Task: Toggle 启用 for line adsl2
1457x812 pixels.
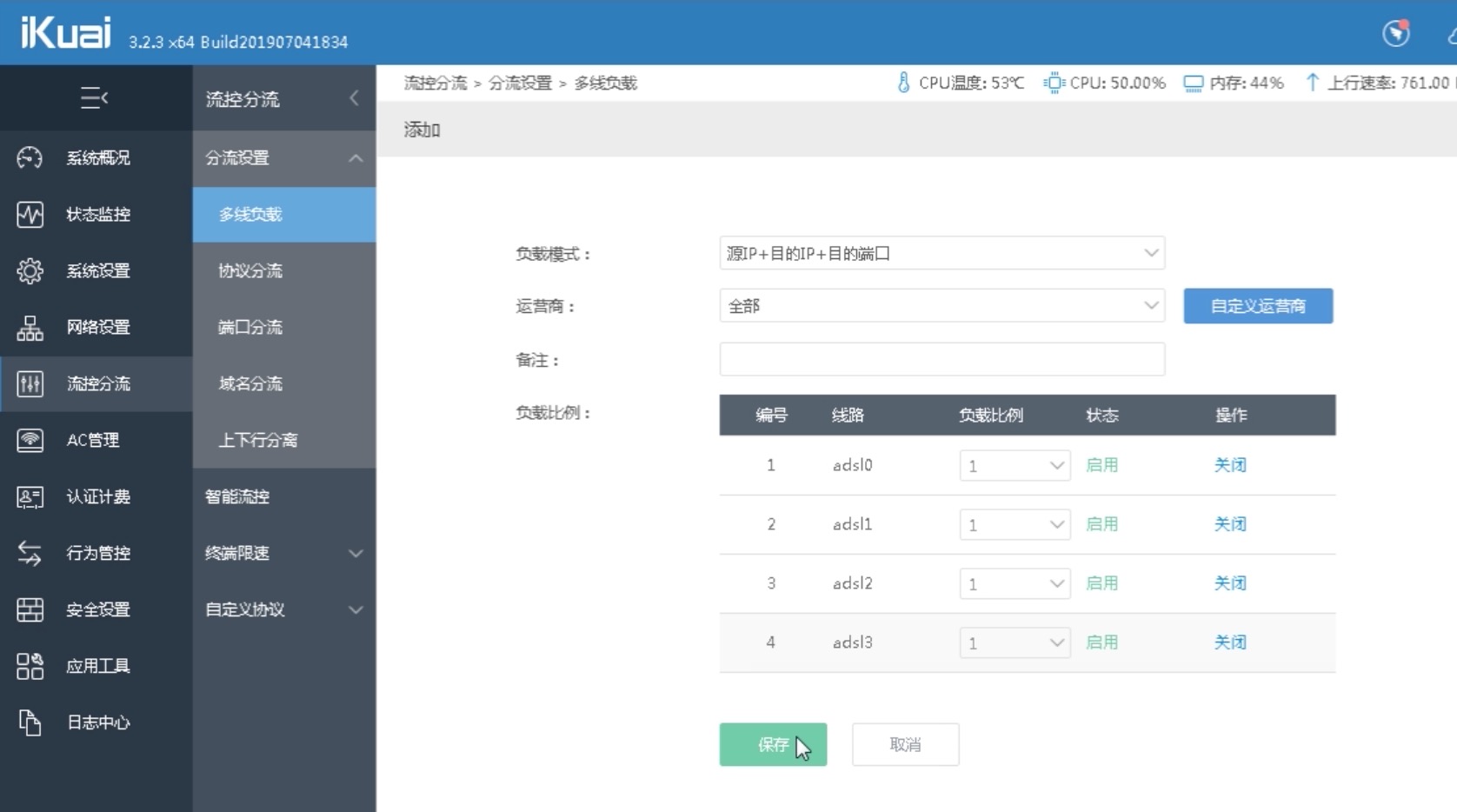Action: coord(1101,583)
